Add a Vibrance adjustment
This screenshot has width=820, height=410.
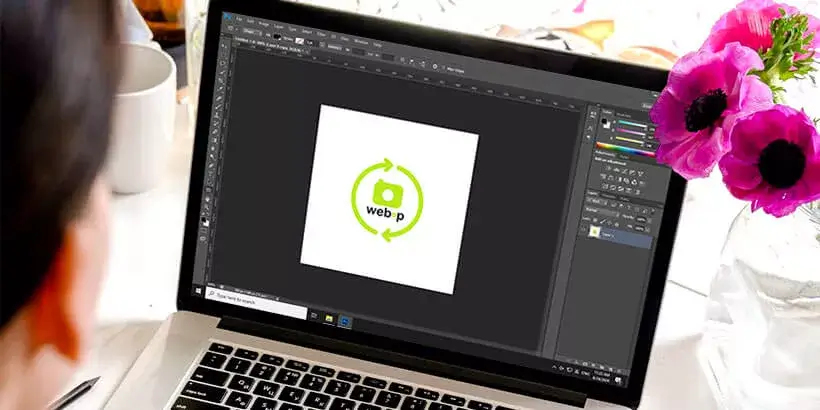click(x=640, y=173)
